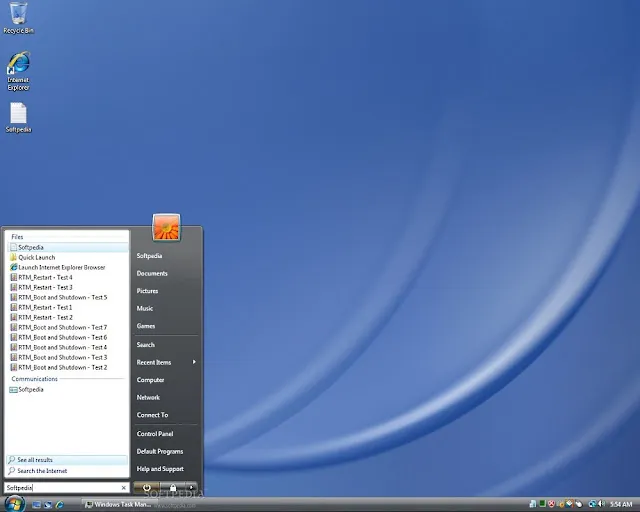This screenshot has width=640, height=512.
Task: Open RTM_Restart - Test 2 result
Action: point(68,317)
